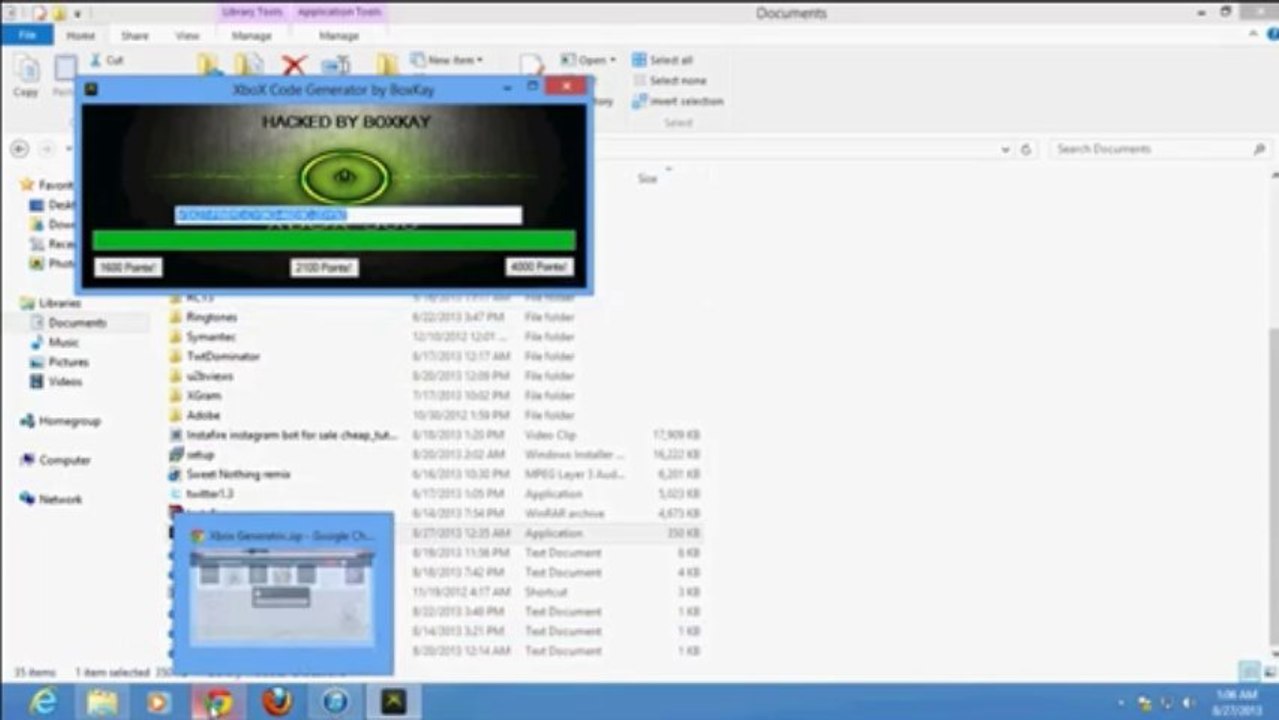Select the twitter1.3 application file

click(208, 494)
